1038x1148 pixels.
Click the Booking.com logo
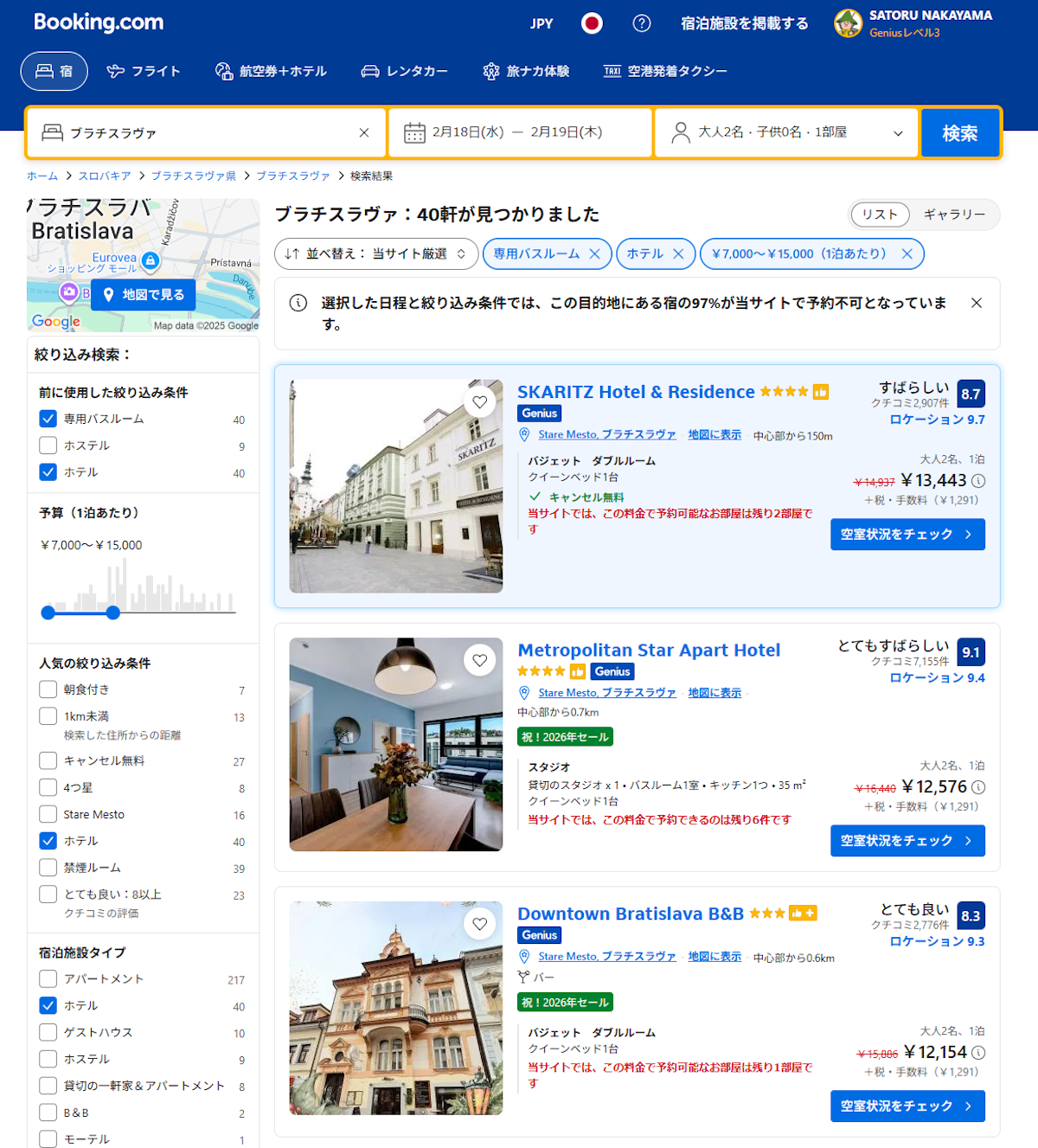pos(99,22)
